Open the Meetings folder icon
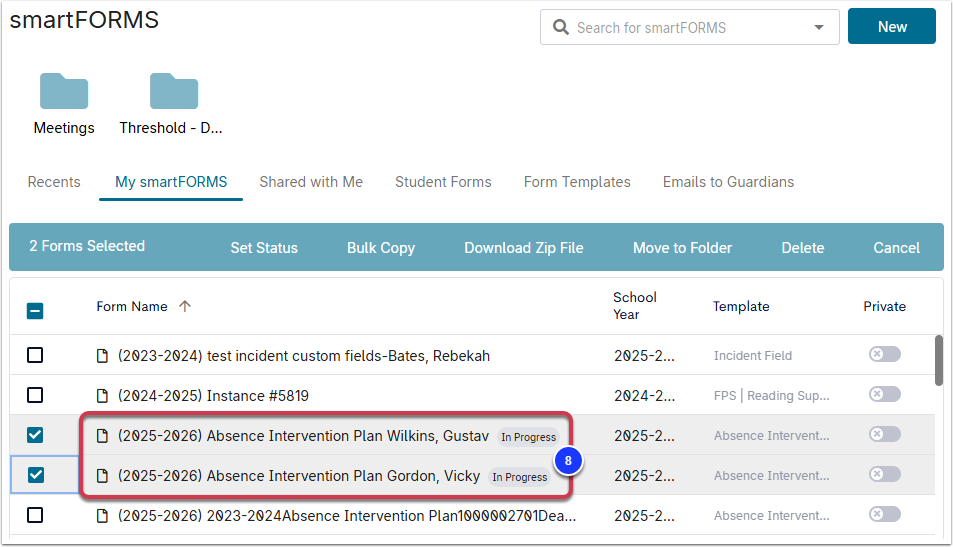Screen dimensions: 953x547 (64, 91)
